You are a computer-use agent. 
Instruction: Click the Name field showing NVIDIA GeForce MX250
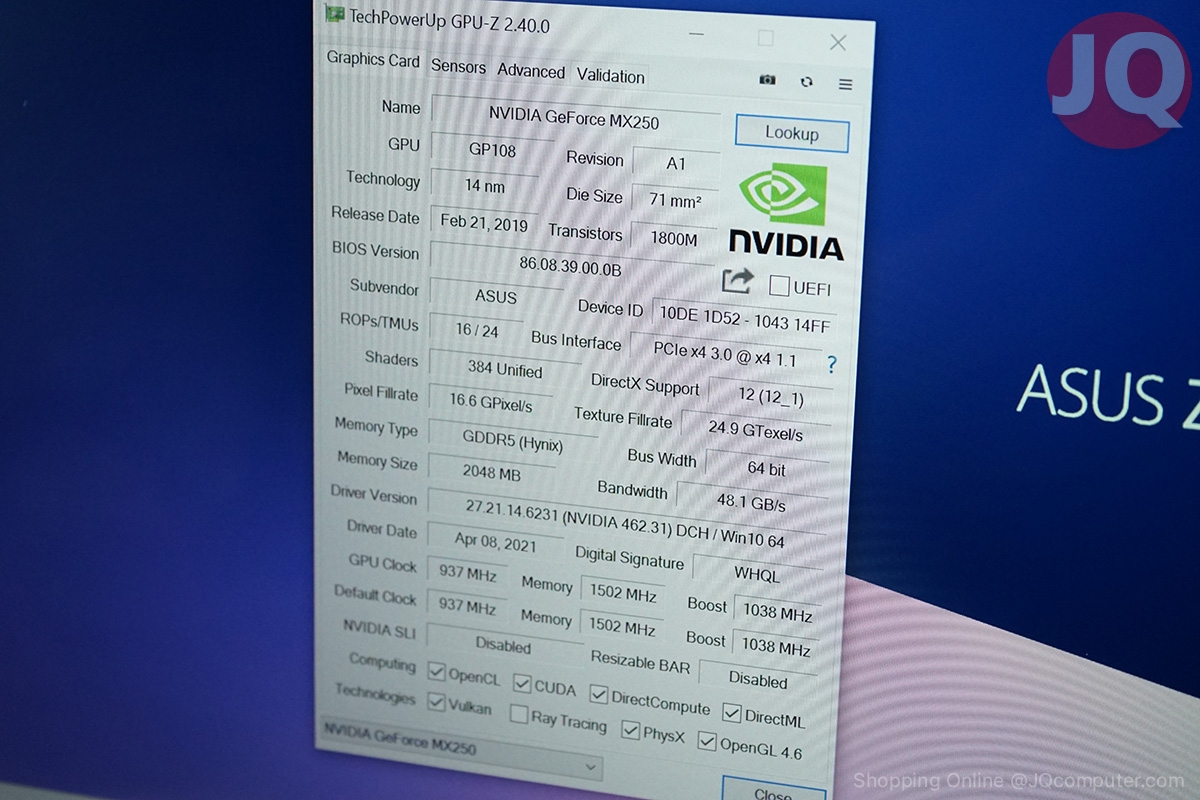[x=575, y=117]
